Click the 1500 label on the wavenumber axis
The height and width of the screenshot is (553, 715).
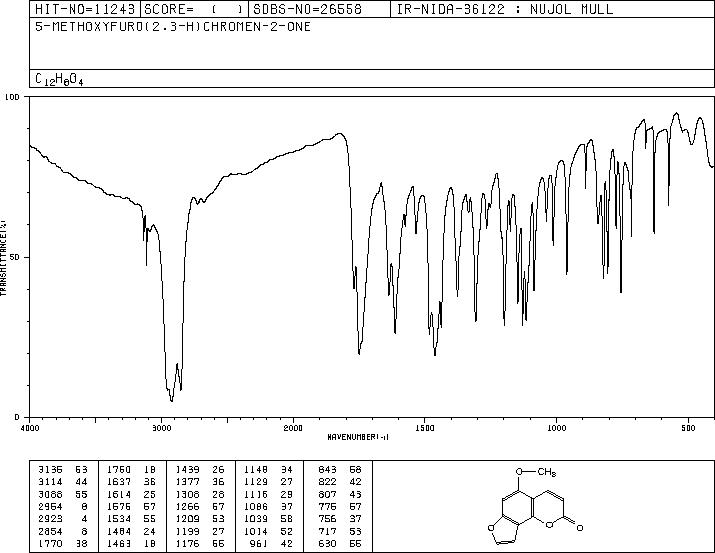click(425, 428)
